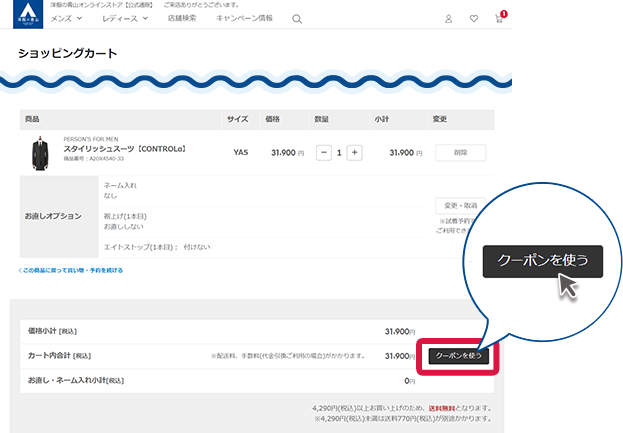Click the 削除 button for the suit
The height and width of the screenshot is (433, 623).
pos(460,153)
